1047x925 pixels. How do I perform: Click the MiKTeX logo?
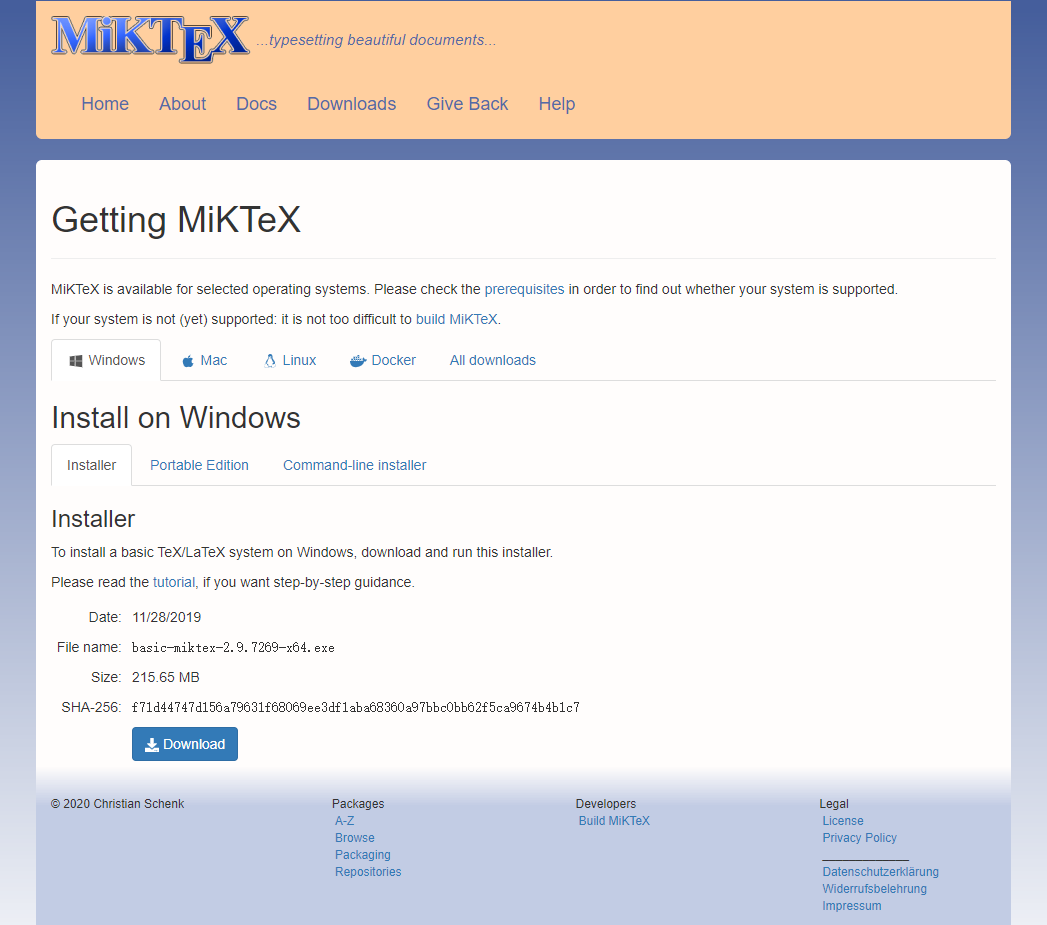click(x=150, y=39)
